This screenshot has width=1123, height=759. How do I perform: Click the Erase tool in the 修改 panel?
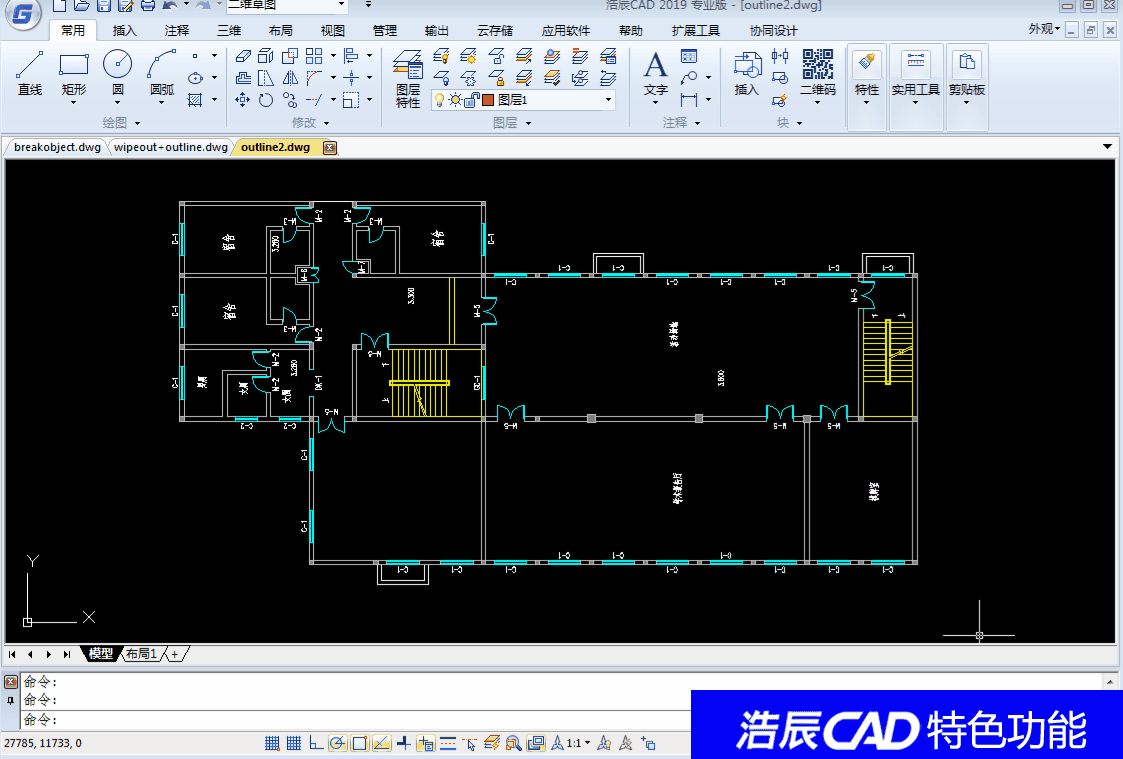(243, 55)
